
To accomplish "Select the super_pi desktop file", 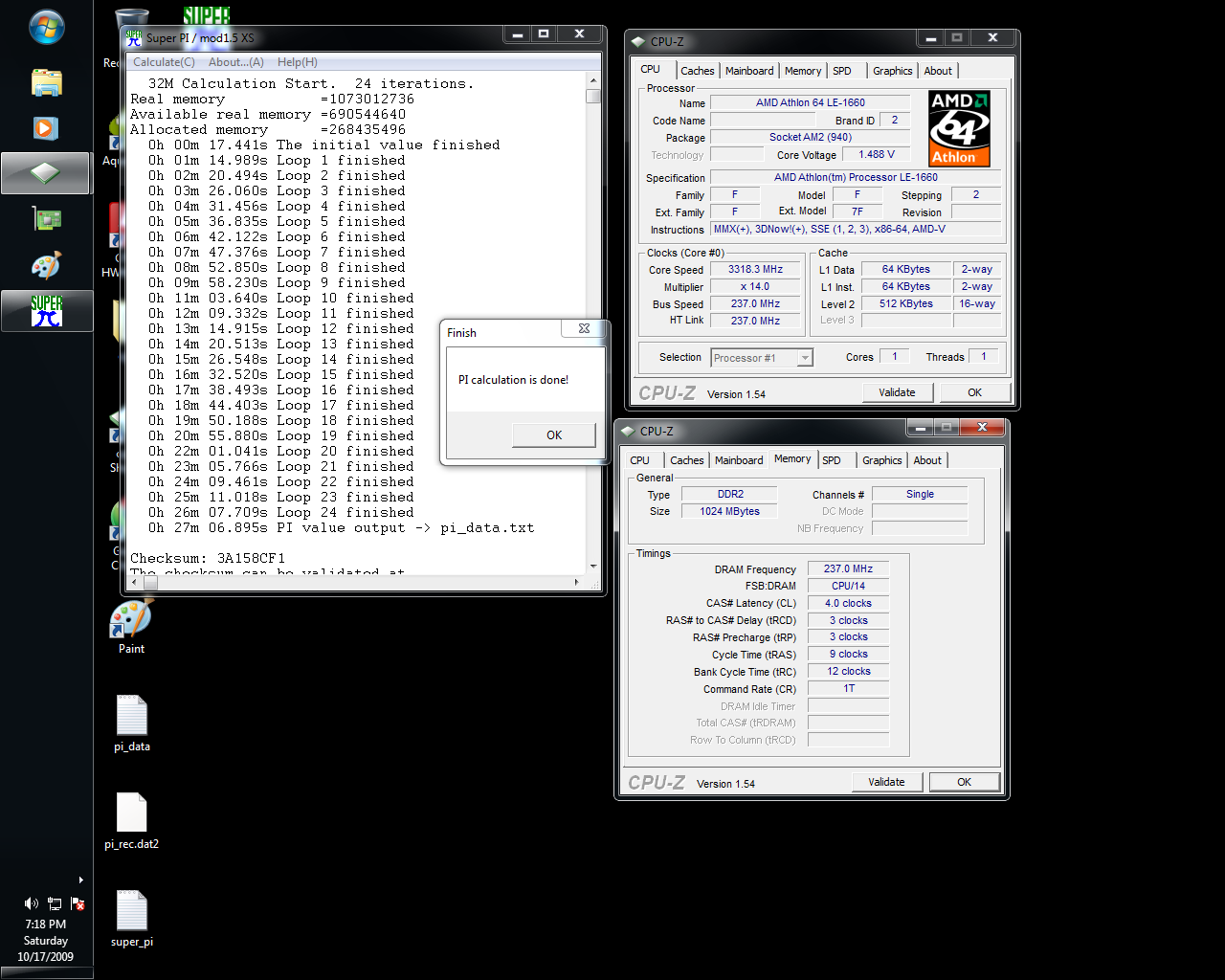I will (131, 919).
